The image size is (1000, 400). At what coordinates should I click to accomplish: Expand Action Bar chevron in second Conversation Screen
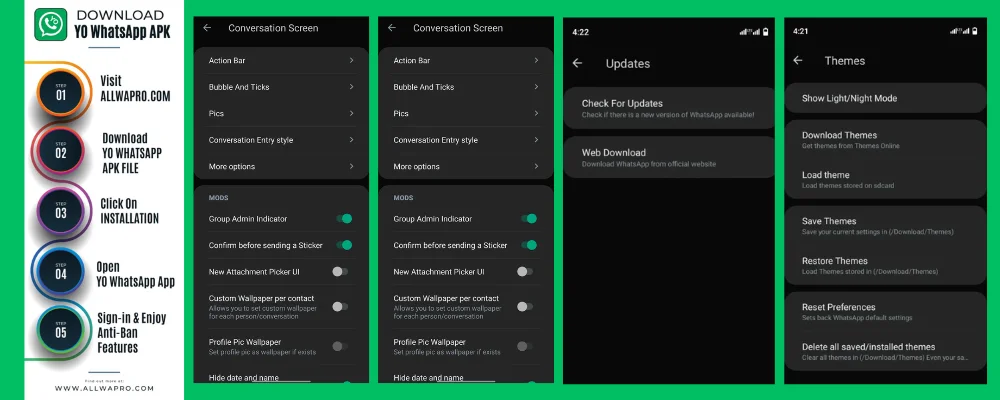pos(536,61)
